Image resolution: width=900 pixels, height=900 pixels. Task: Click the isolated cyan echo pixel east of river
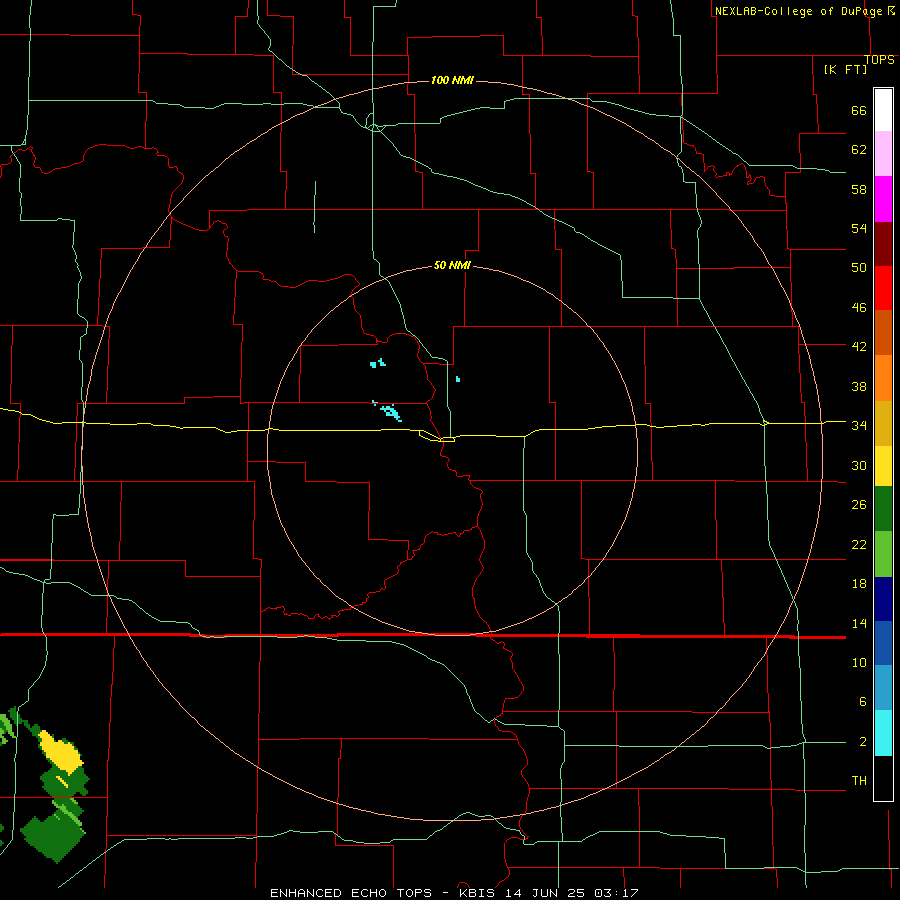coord(457,379)
